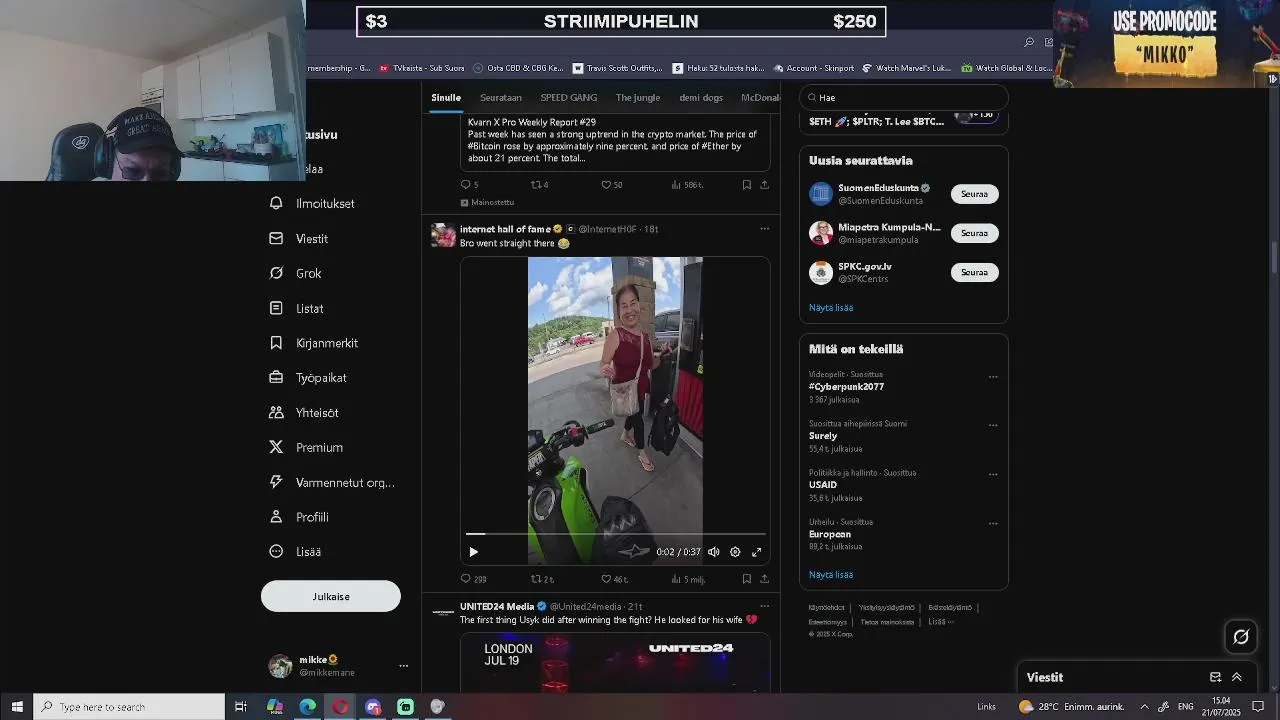The height and width of the screenshot is (720, 1280).
Task: Repost the Kvarn X Pro post
Action: (x=539, y=185)
